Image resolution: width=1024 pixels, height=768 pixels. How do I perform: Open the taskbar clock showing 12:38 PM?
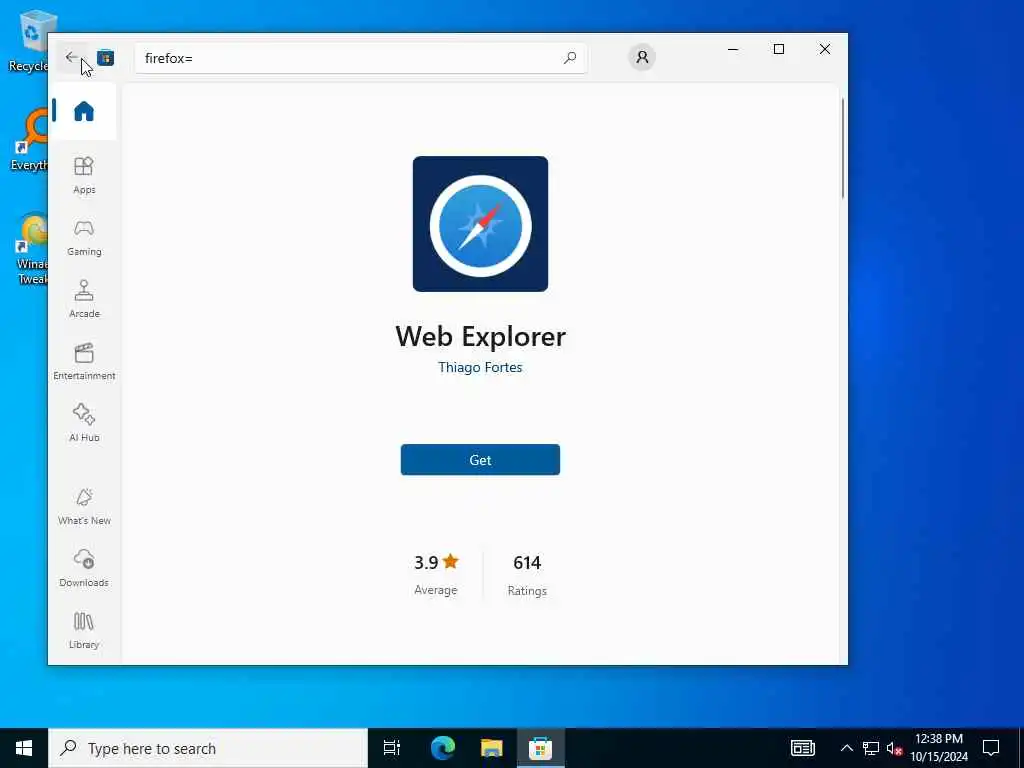click(x=939, y=748)
